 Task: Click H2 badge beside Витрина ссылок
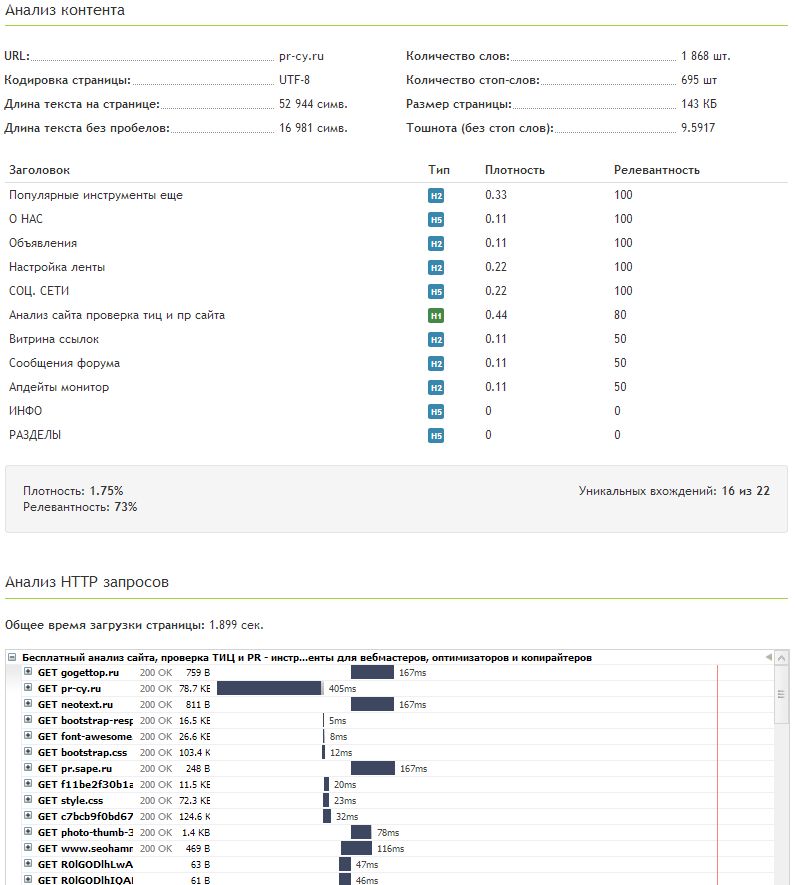point(435,340)
